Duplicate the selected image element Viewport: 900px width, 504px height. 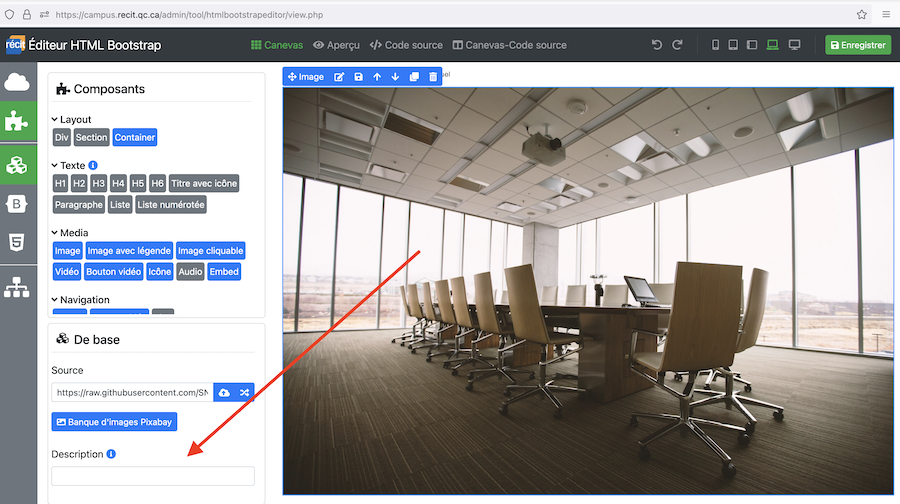coord(414,77)
